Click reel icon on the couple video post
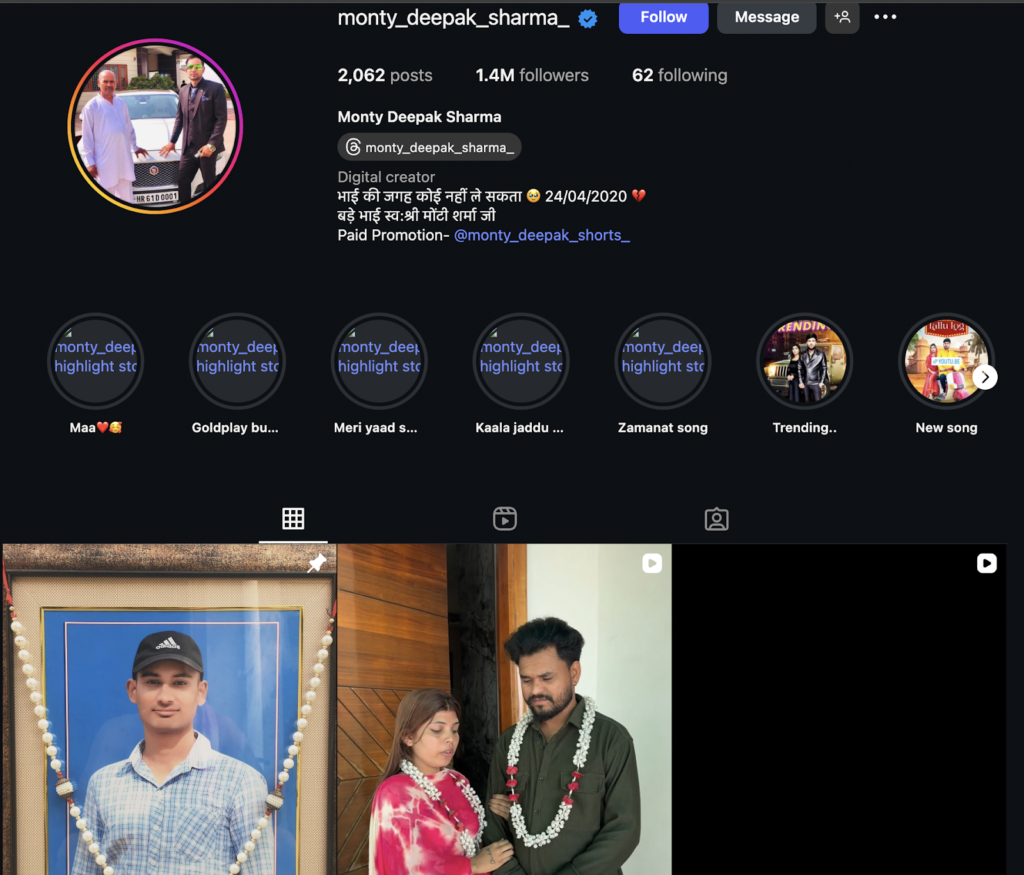This screenshot has width=1024, height=875. coord(652,564)
